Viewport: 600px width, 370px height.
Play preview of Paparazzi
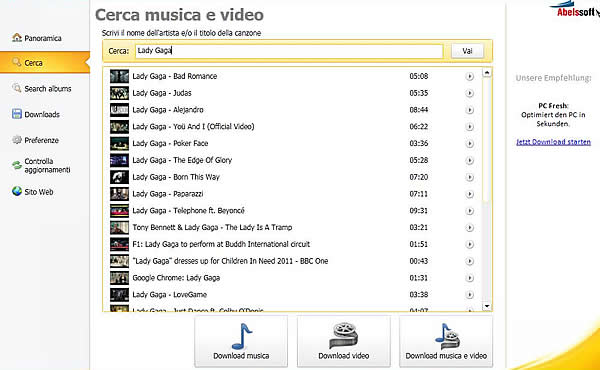click(x=470, y=194)
